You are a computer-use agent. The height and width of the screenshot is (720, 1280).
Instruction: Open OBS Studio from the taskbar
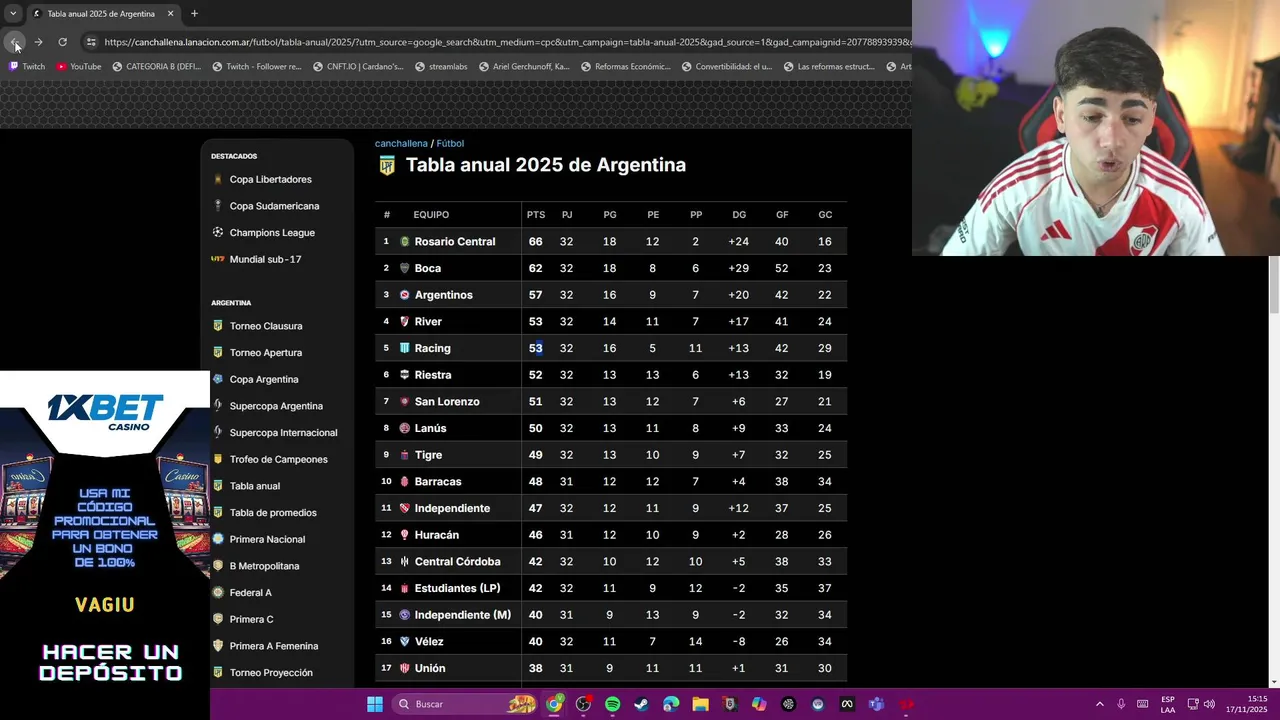click(x=583, y=704)
